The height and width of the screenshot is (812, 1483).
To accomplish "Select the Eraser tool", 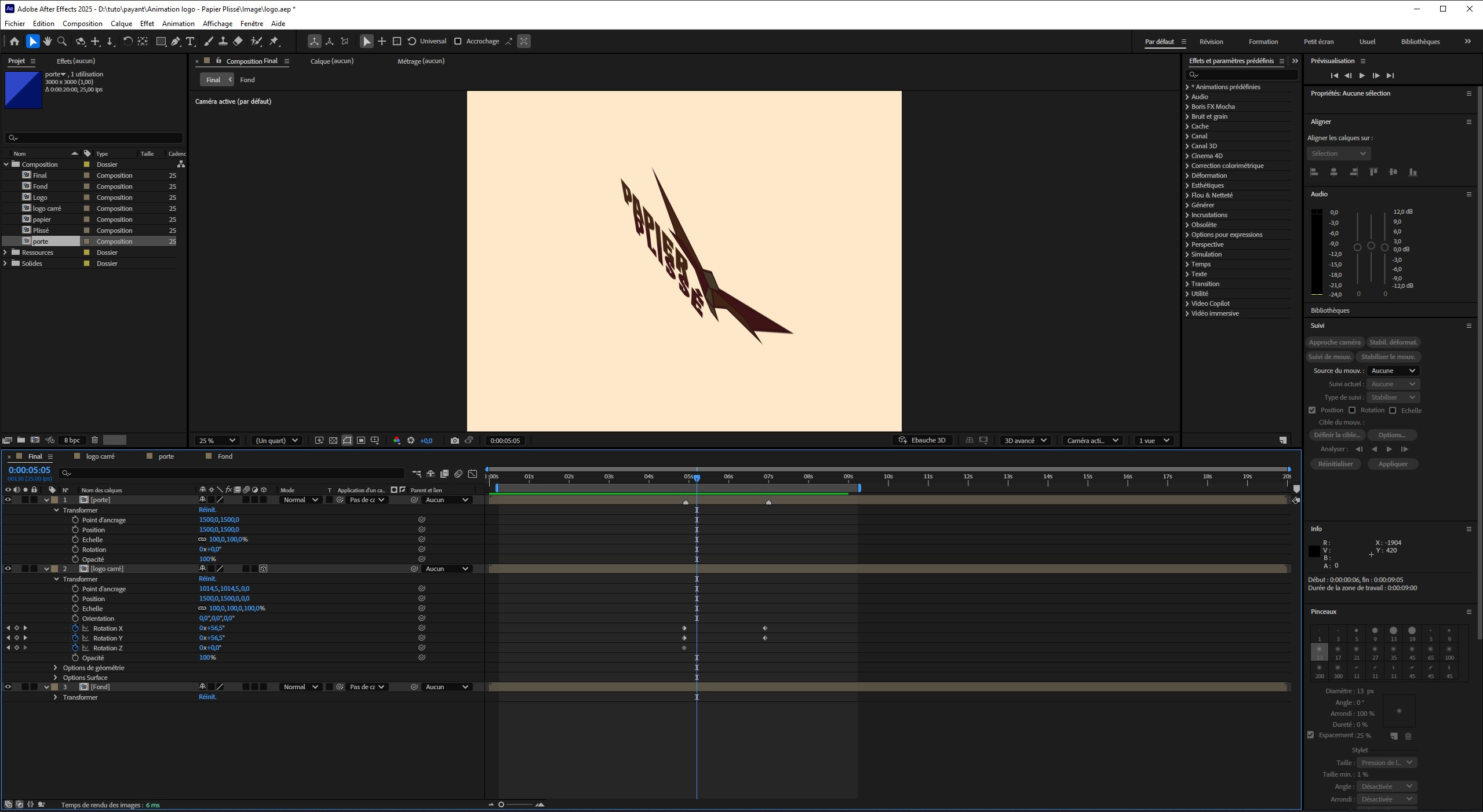I will pos(238,41).
